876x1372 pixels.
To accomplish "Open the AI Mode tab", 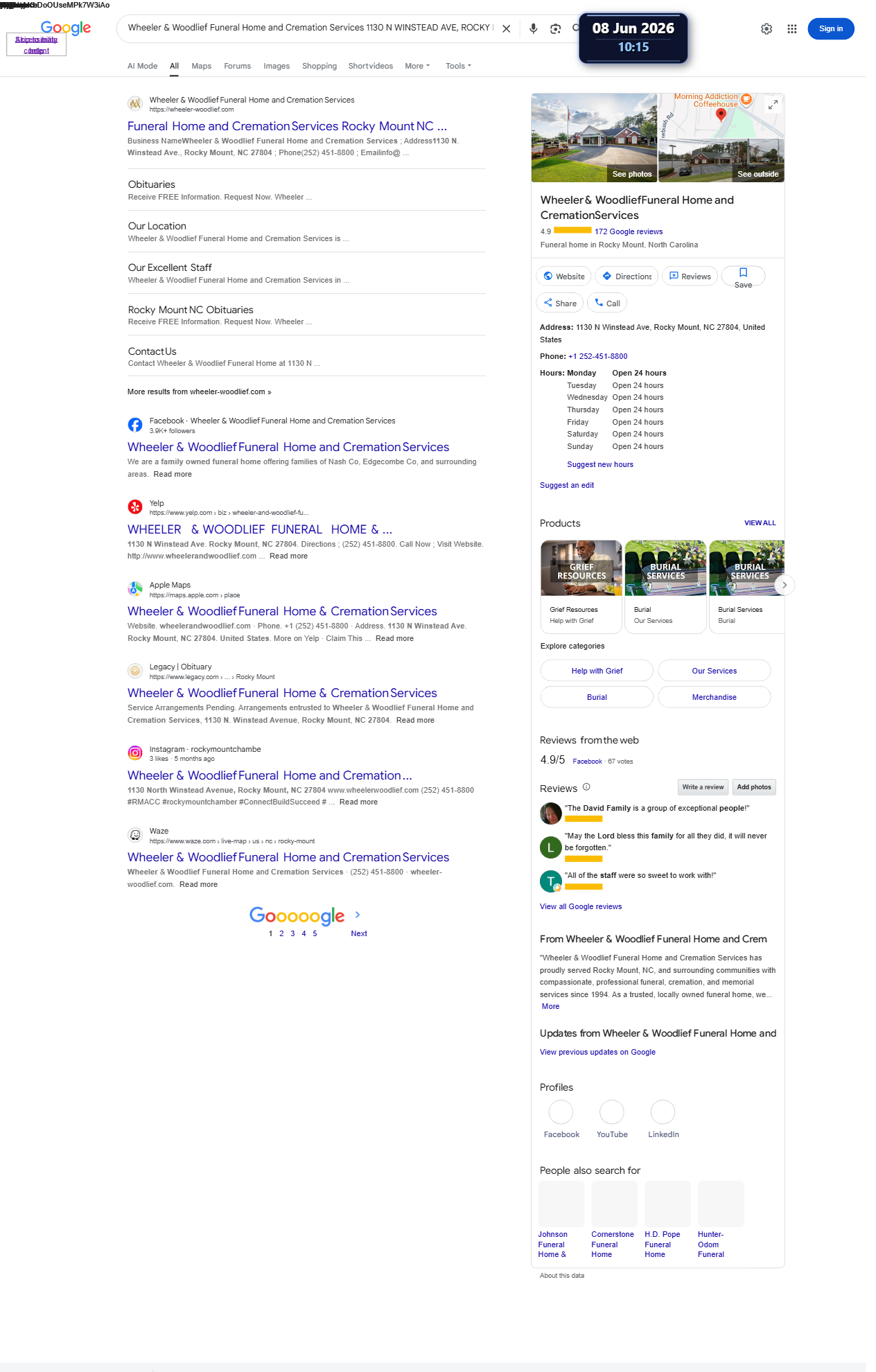I will coord(142,66).
